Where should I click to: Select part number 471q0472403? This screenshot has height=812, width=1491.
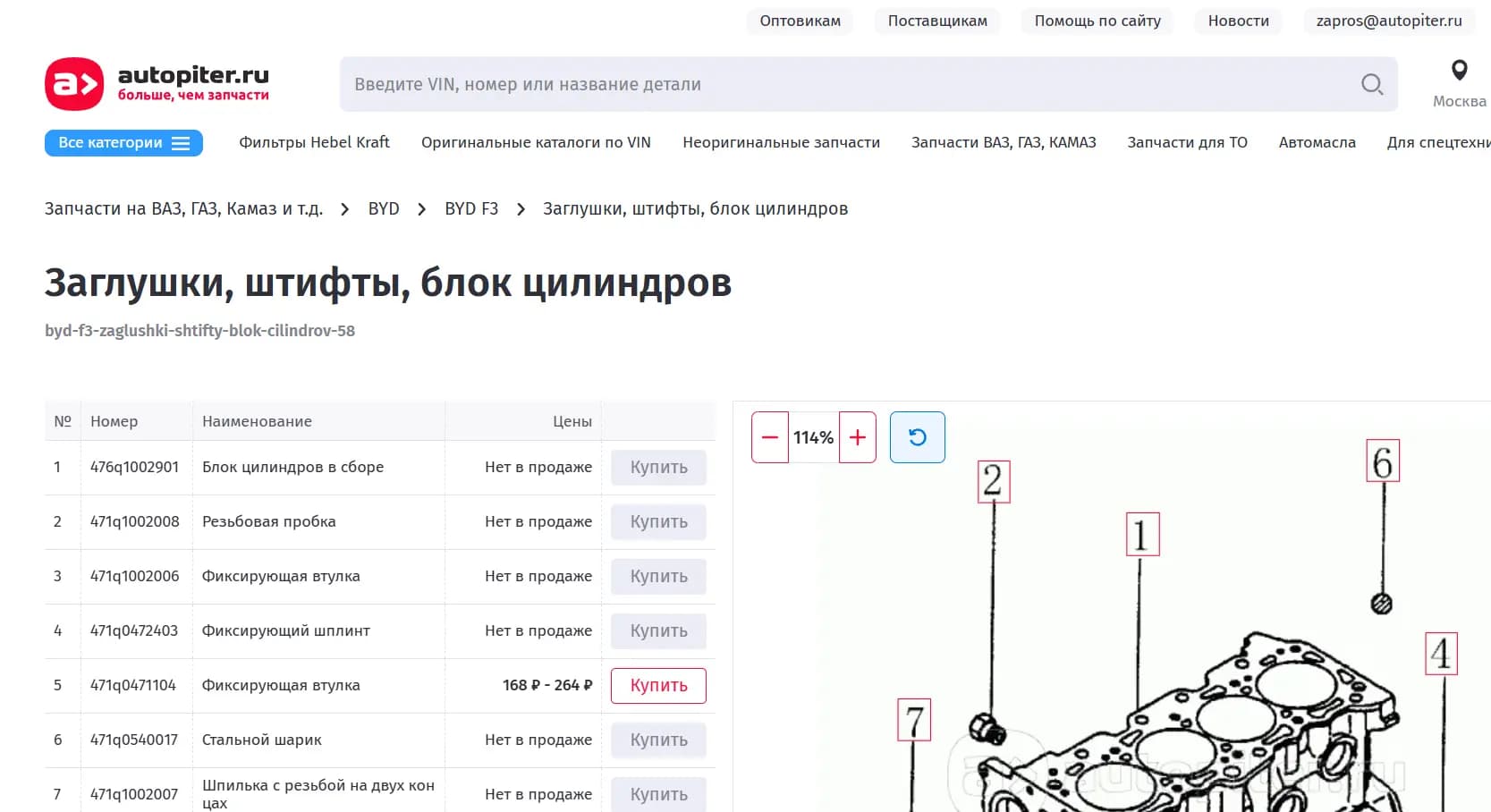(x=134, y=630)
